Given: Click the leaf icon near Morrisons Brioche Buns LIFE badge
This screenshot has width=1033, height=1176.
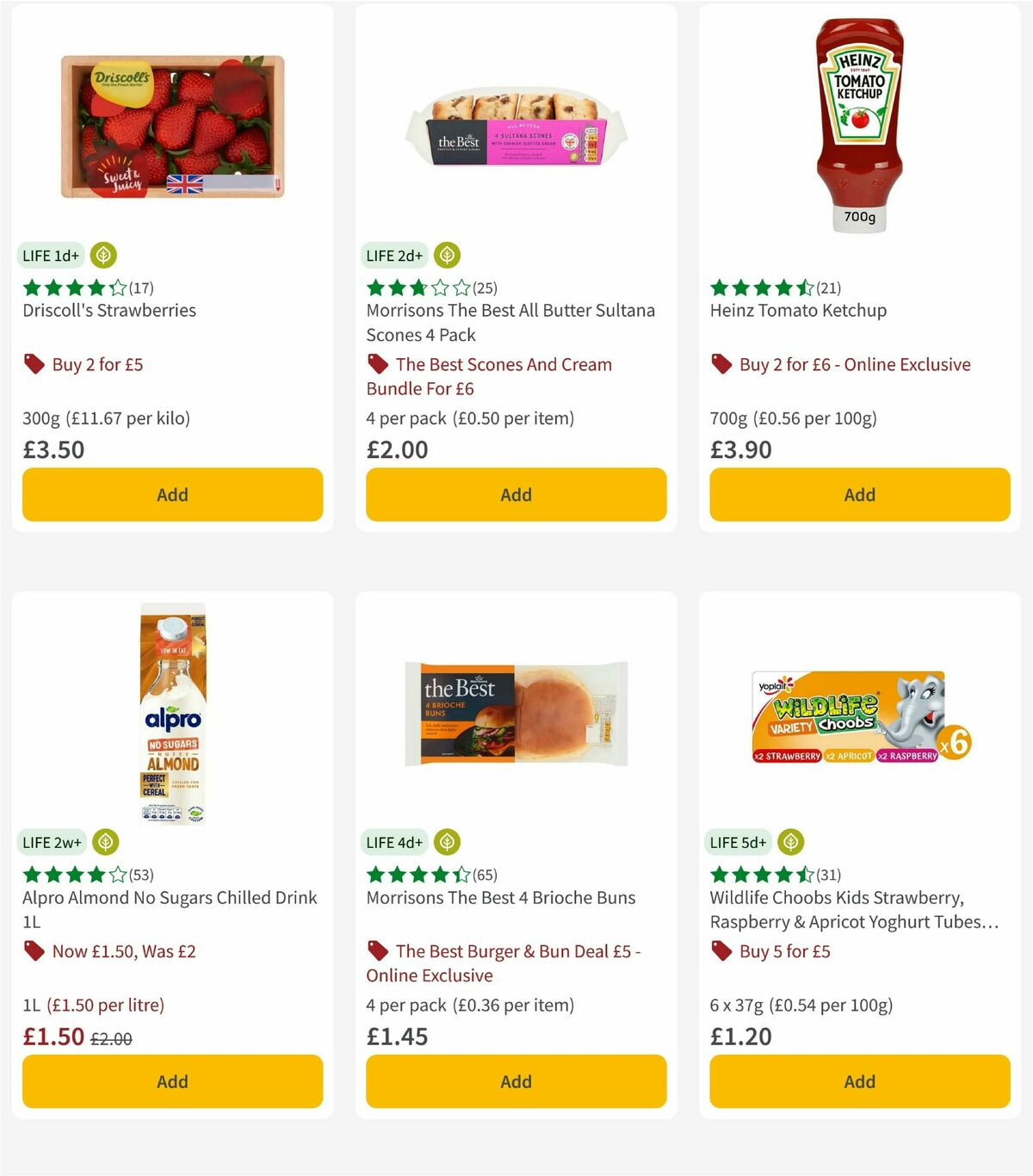Looking at the screenshot, I should [446, 842].
